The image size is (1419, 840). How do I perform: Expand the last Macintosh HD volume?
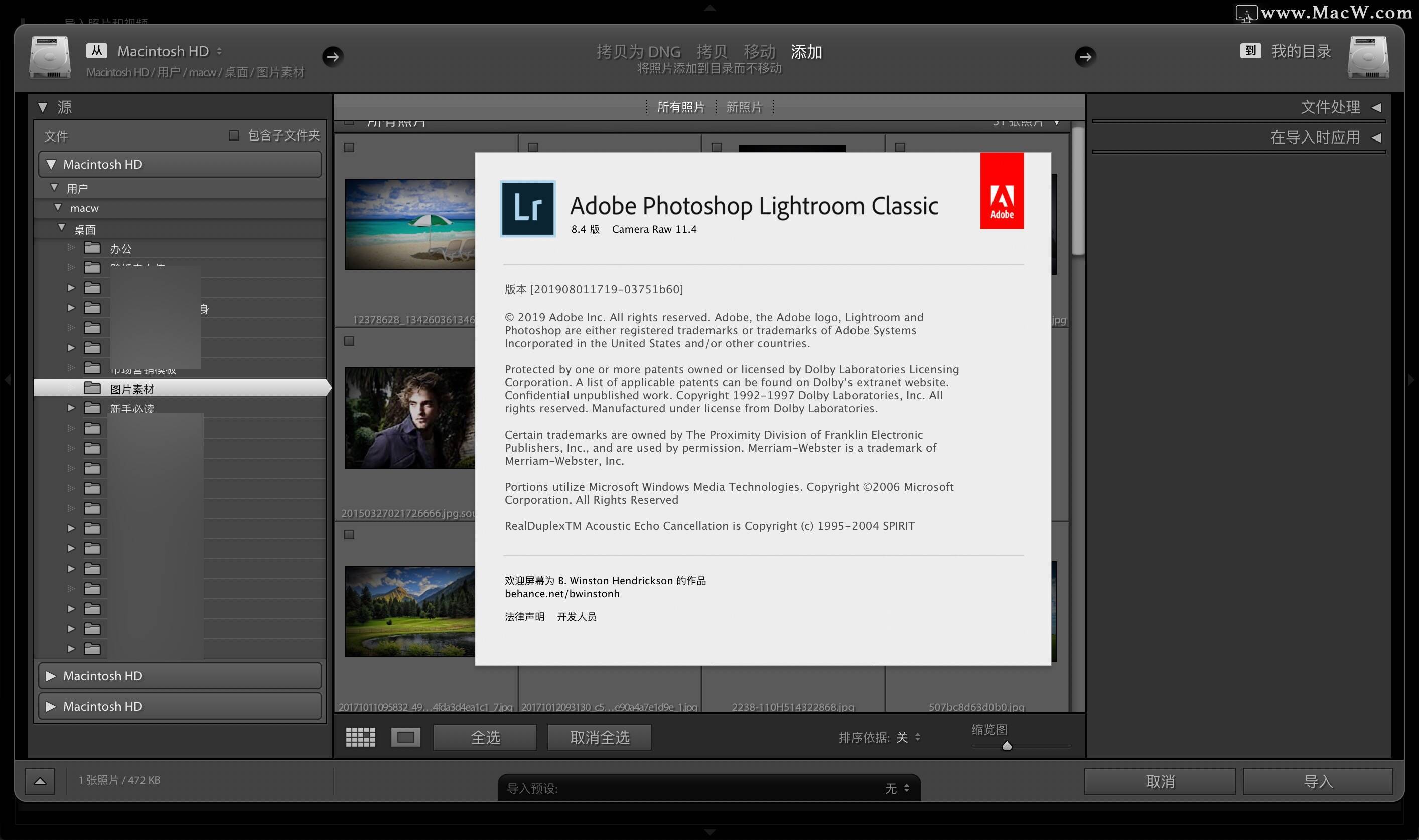(x=51, y=706)
